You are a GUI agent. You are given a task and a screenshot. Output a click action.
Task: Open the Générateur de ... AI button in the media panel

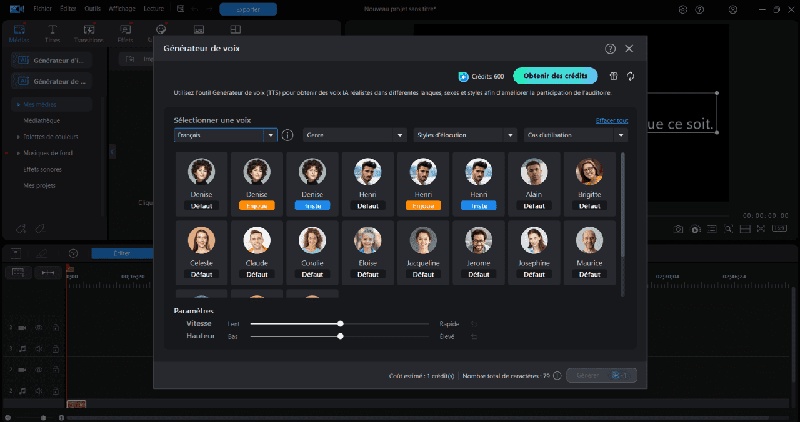[x=52, y=81]
